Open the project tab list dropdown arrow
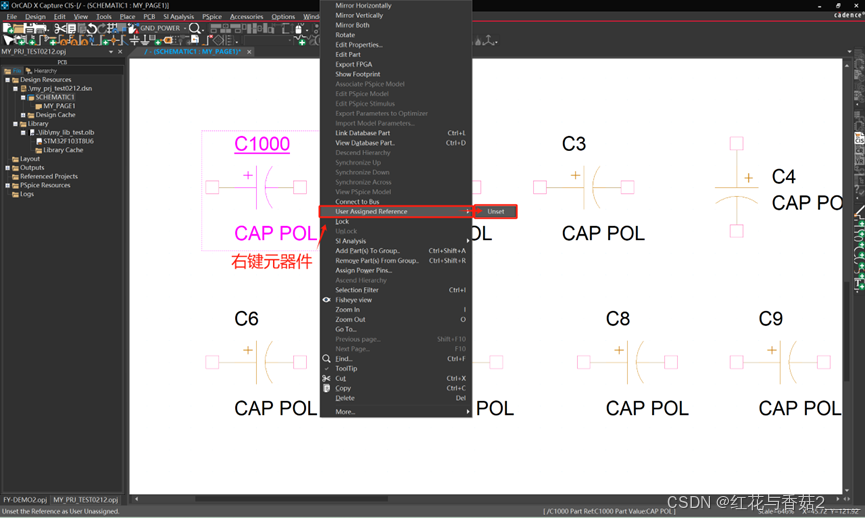This screenshot has width=865, height=518. pos(111,51)
